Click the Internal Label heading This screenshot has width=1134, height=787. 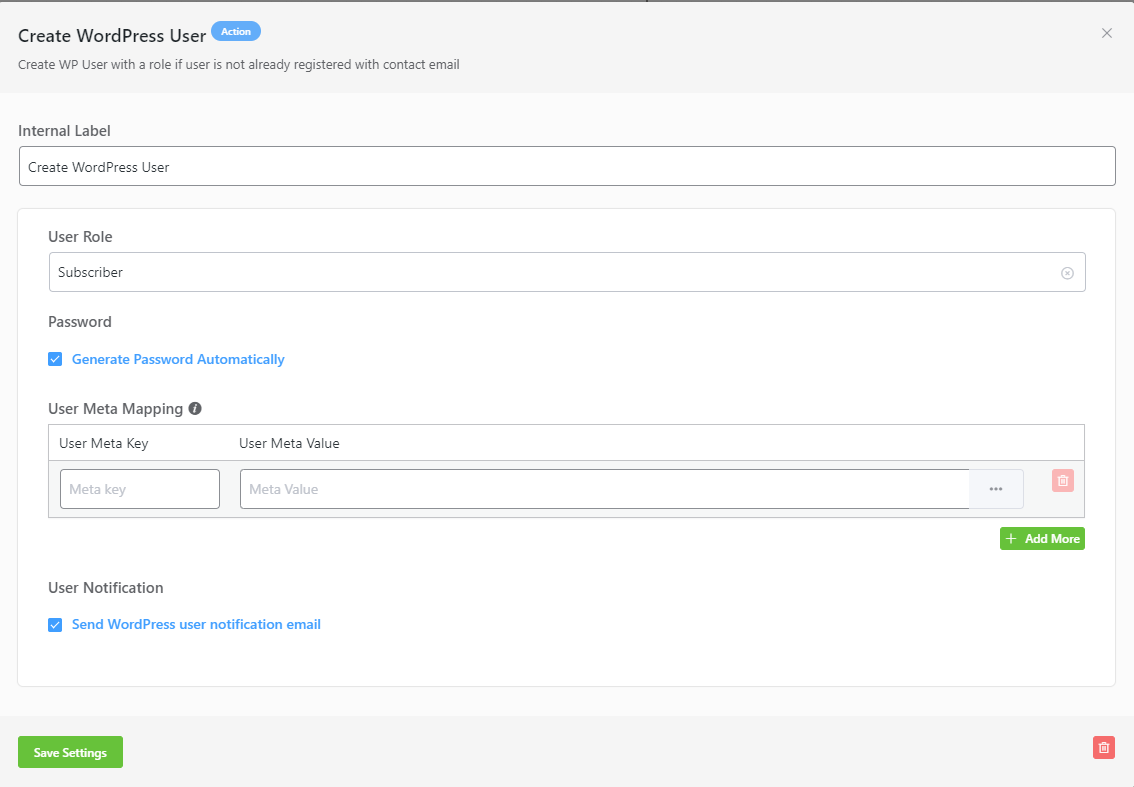point(64,131)
